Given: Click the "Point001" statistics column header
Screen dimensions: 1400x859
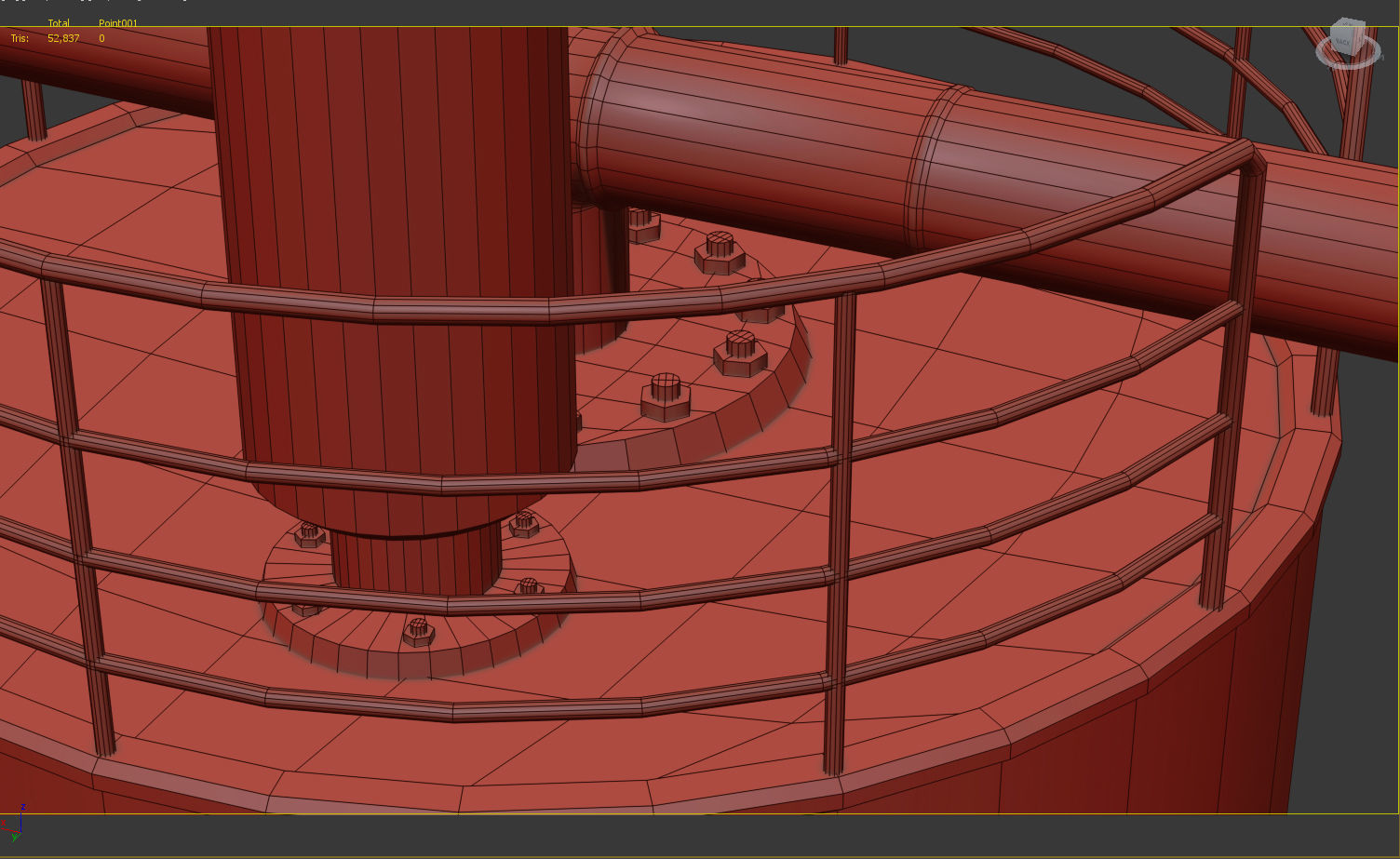Looking at the screenshot, I should (118, 22).
